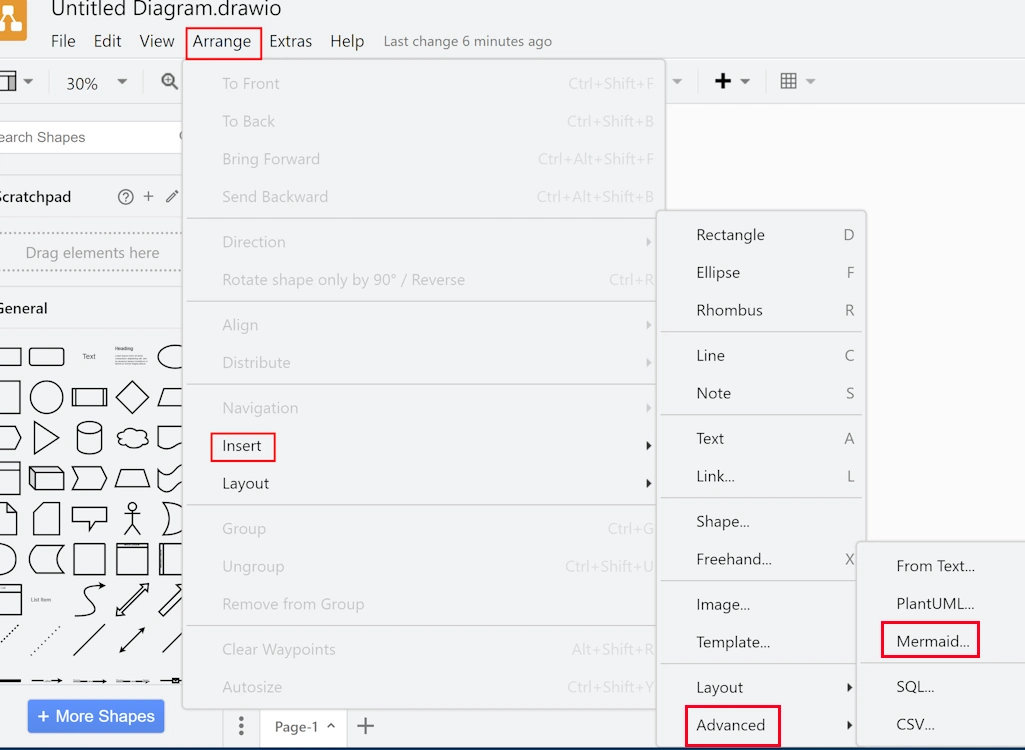Viewport: 1025px width, 750px height.
Task: Expand the Layout submenu under Insert in Arrange
Action: (420, 484)
